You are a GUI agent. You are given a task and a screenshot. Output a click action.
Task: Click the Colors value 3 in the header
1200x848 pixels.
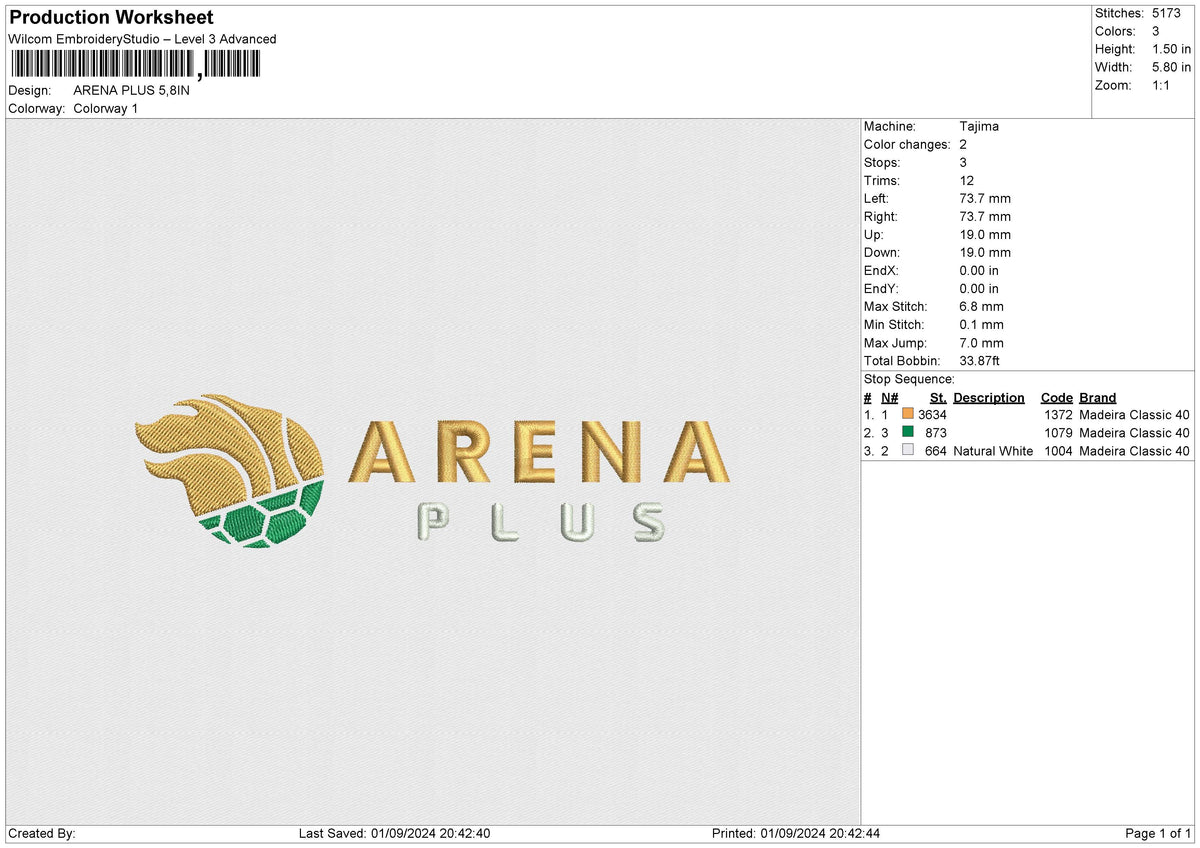pos(1155,31)
